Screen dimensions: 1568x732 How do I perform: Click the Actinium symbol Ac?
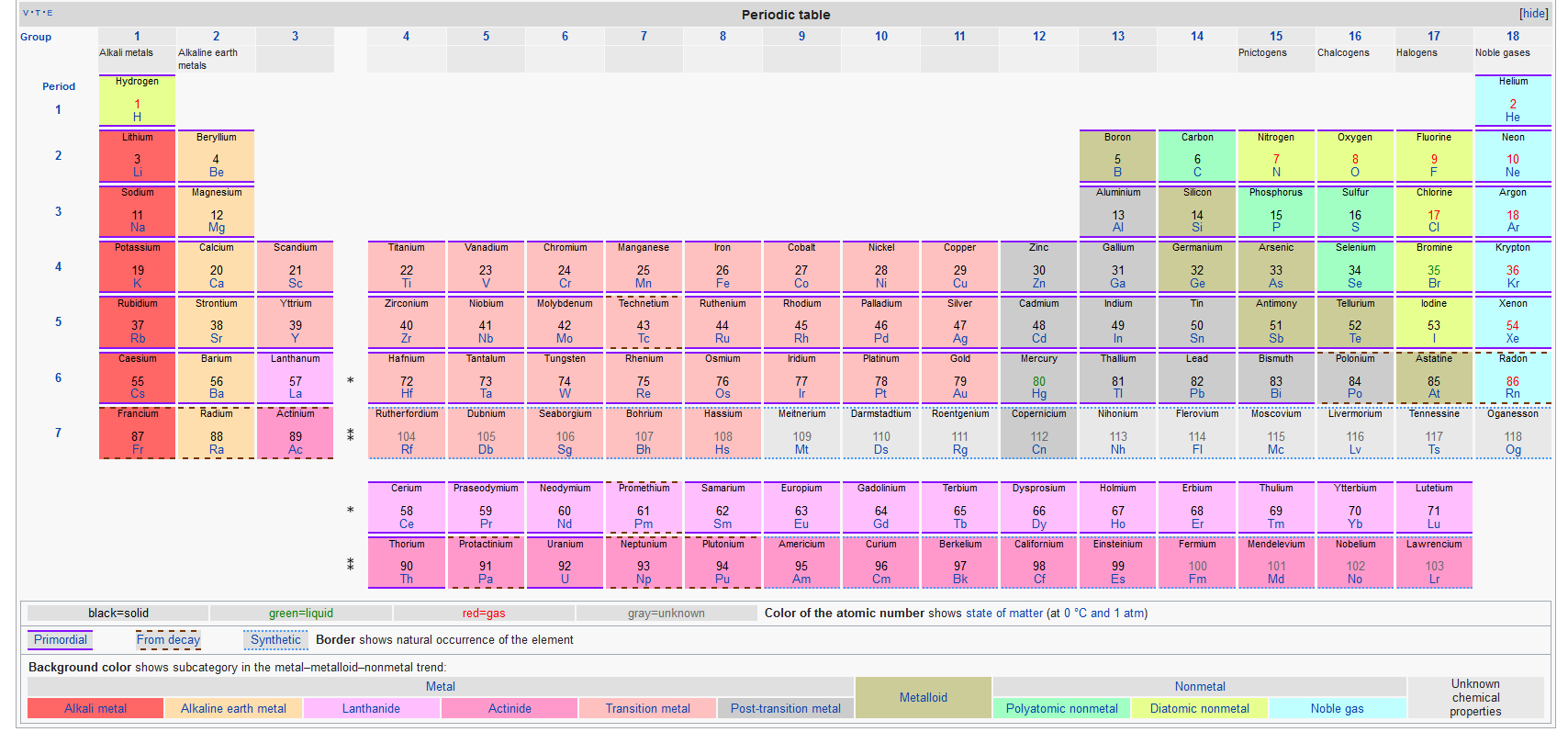tap(295, 450)
